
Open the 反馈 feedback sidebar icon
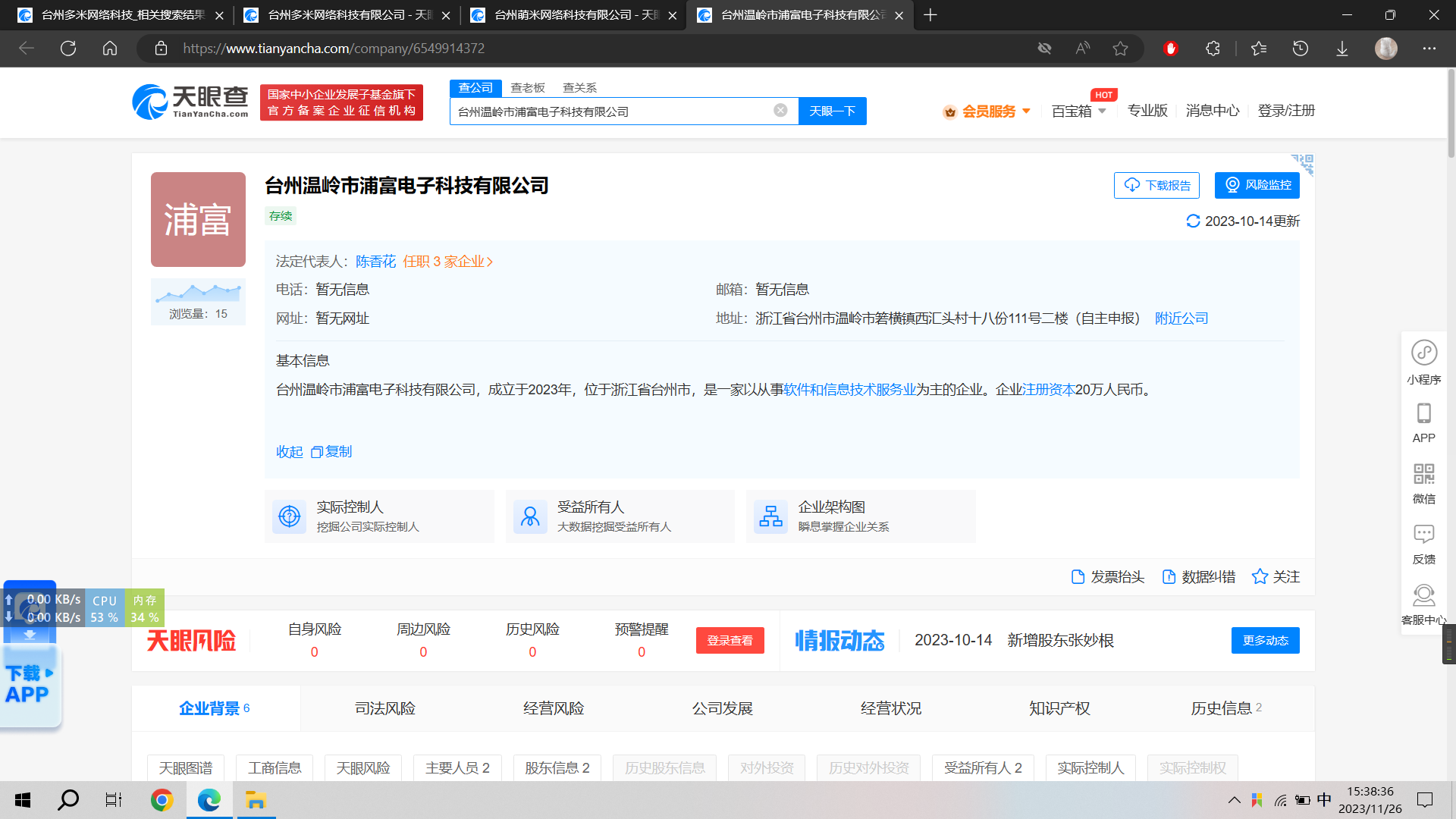pyautogui.click(x=1423, y=544)
